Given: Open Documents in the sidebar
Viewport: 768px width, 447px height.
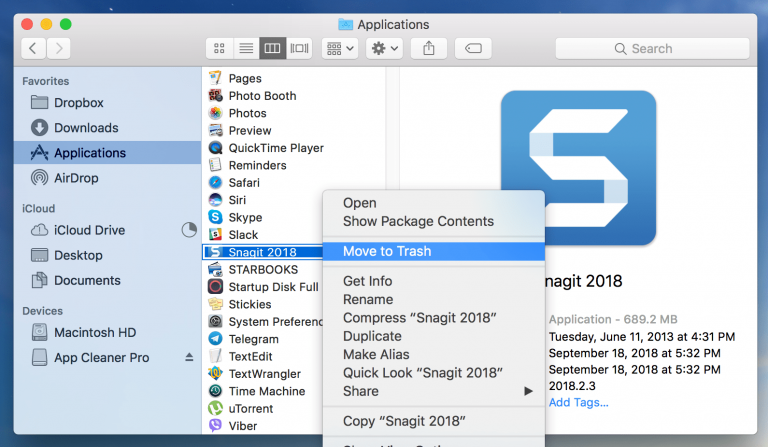Looking at the screenshot, I should (x=107, y=281).
